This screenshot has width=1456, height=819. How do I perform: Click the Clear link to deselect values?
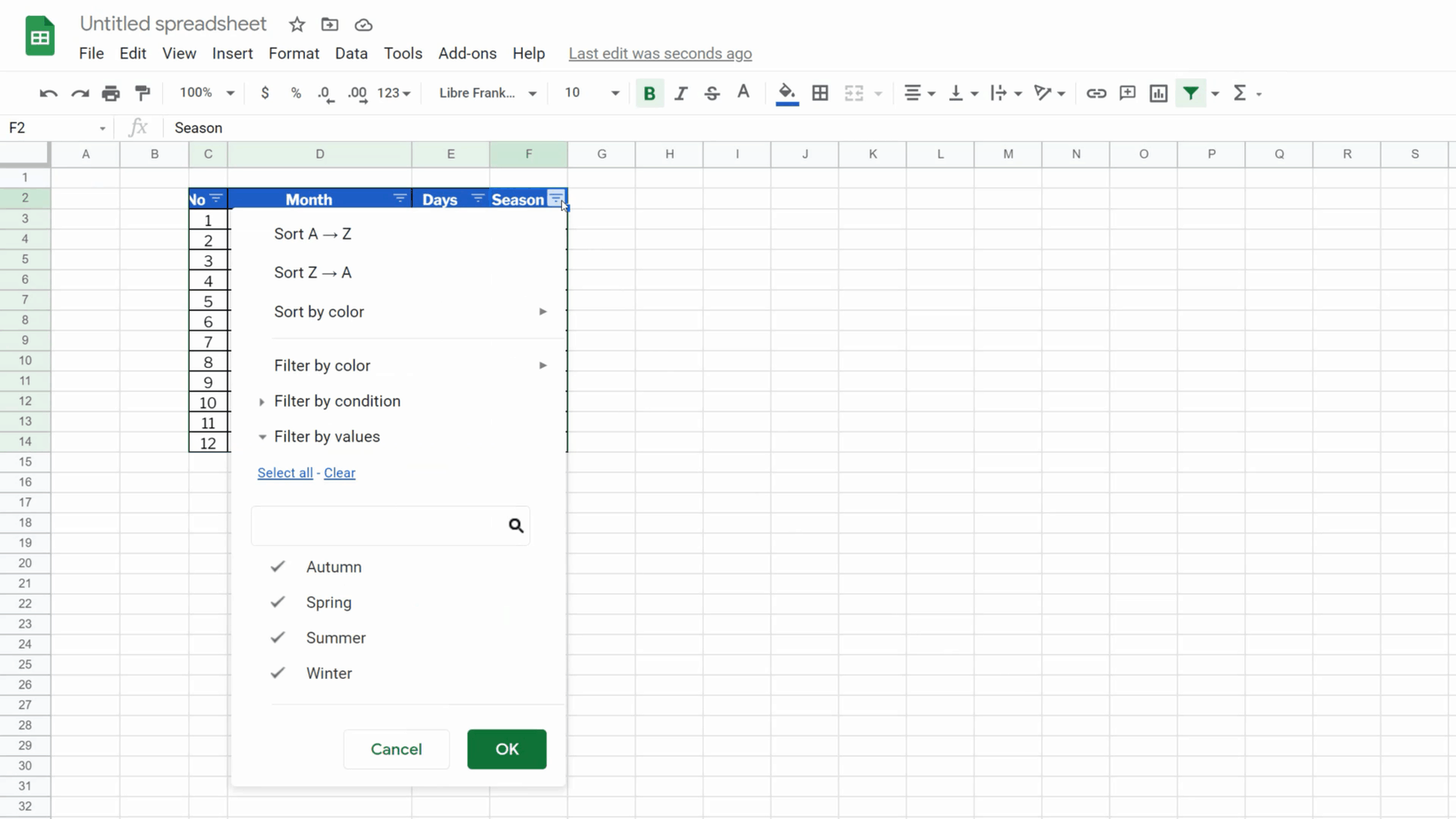coord(339,472)
